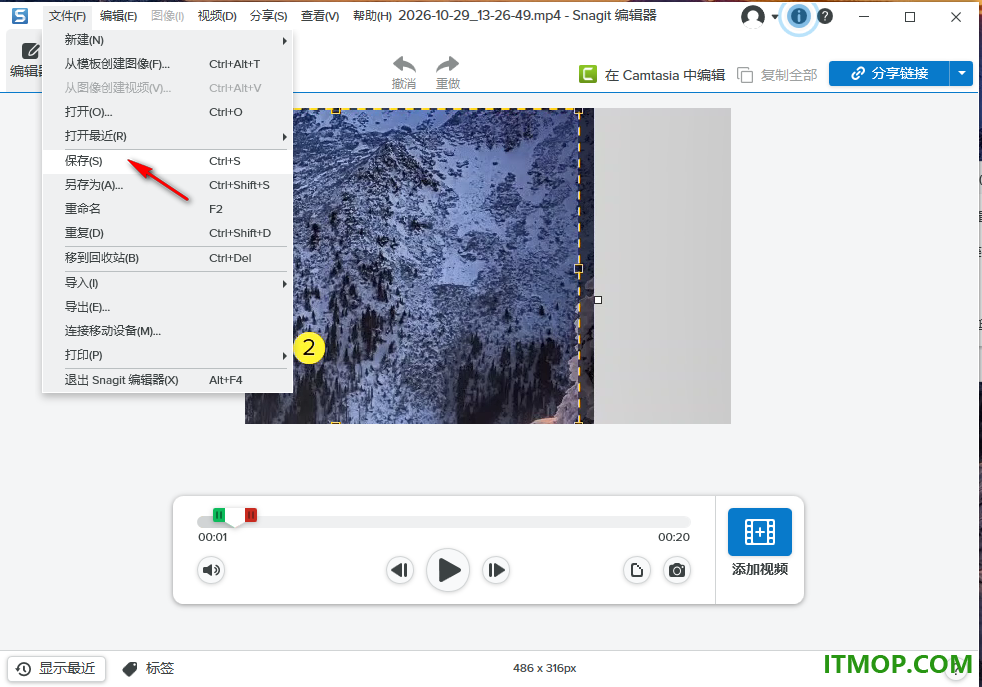
Task: Click the video preview image
Action: pyautogui.click(x=443, y=266)
